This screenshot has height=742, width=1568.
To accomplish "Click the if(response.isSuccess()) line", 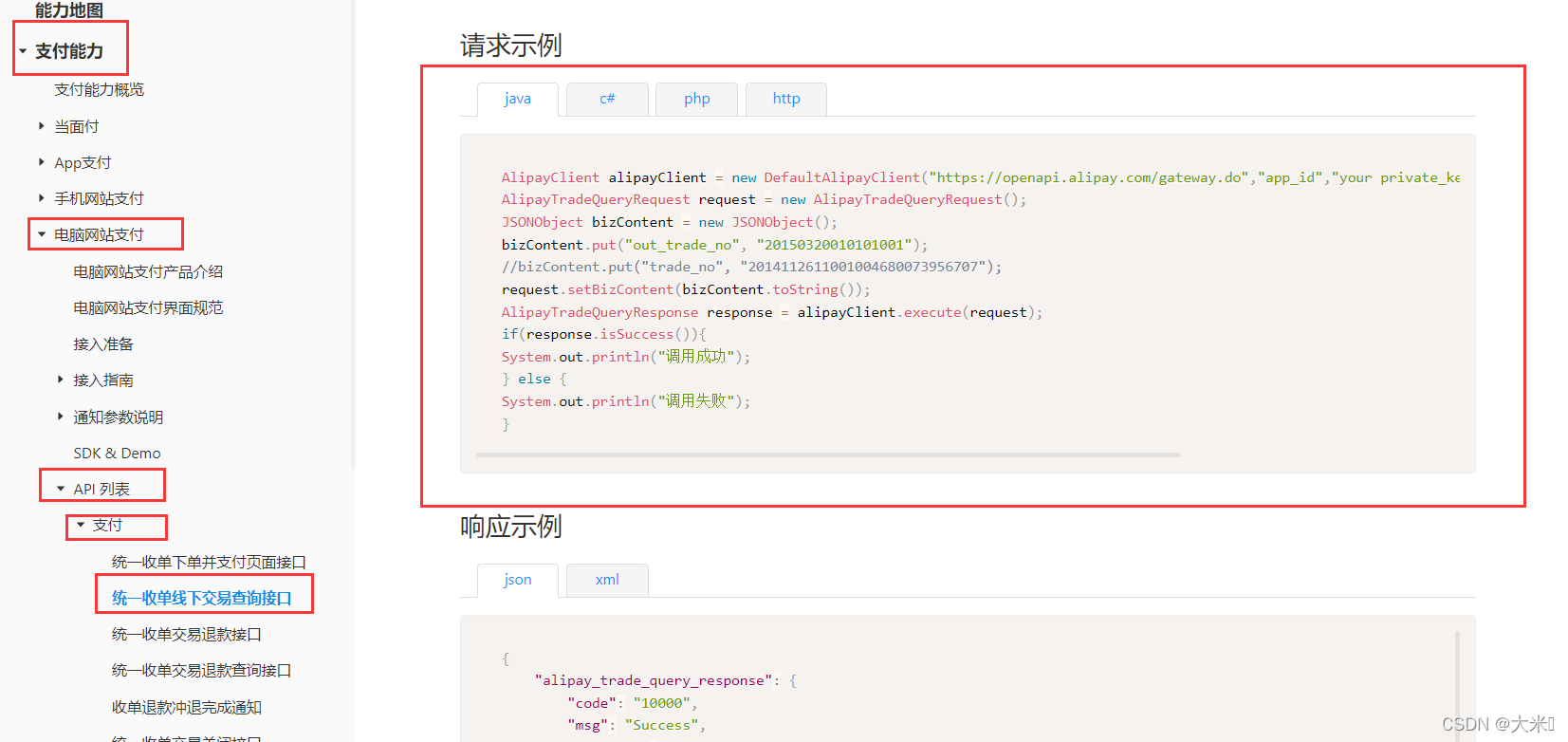I will 604,334.
